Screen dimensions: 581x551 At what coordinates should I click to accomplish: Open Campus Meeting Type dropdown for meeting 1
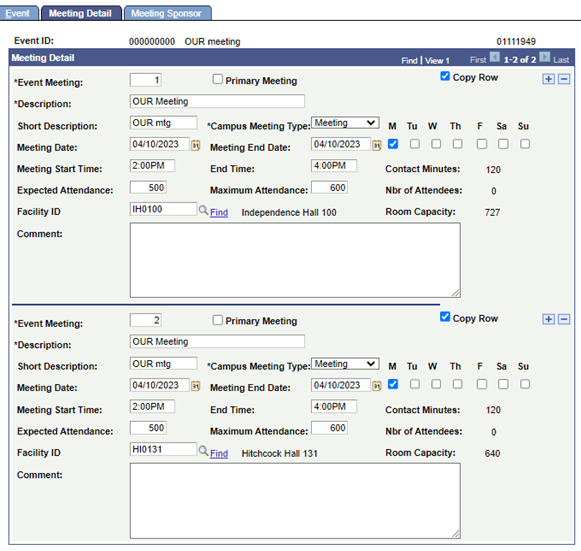click(x=345, y=123)
